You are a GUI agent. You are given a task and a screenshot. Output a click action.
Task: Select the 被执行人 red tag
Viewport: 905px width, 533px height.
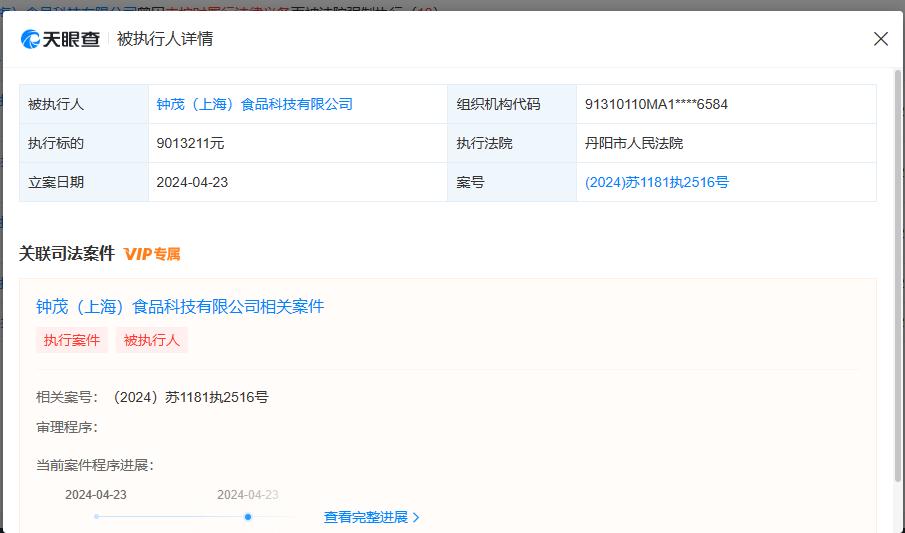pos(152,340)
